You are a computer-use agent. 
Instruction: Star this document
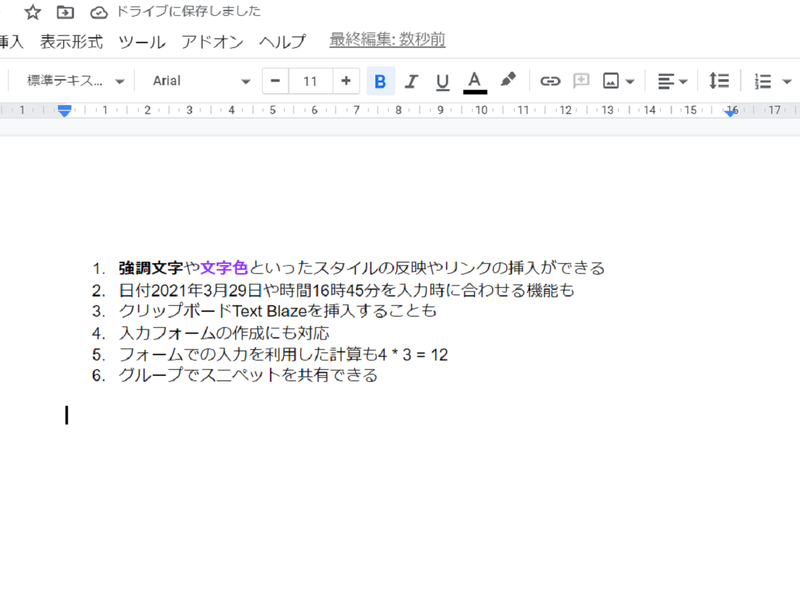coord(33,13)
